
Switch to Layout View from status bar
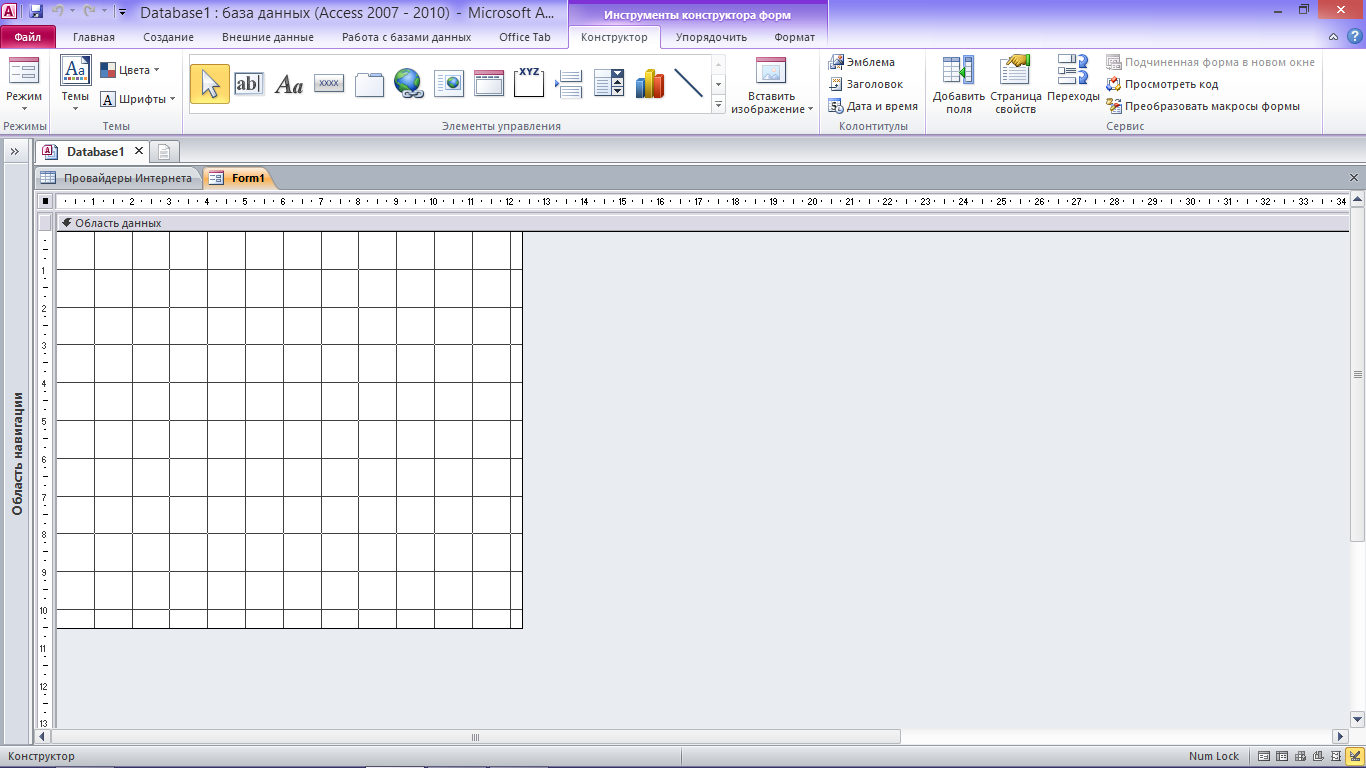click(x=1336, y=756)
